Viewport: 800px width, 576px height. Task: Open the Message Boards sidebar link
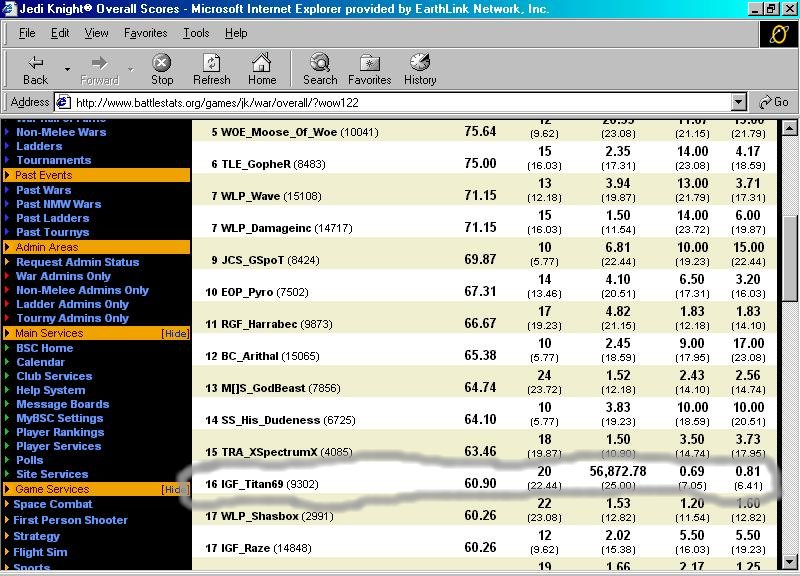(x=62, y=404)
